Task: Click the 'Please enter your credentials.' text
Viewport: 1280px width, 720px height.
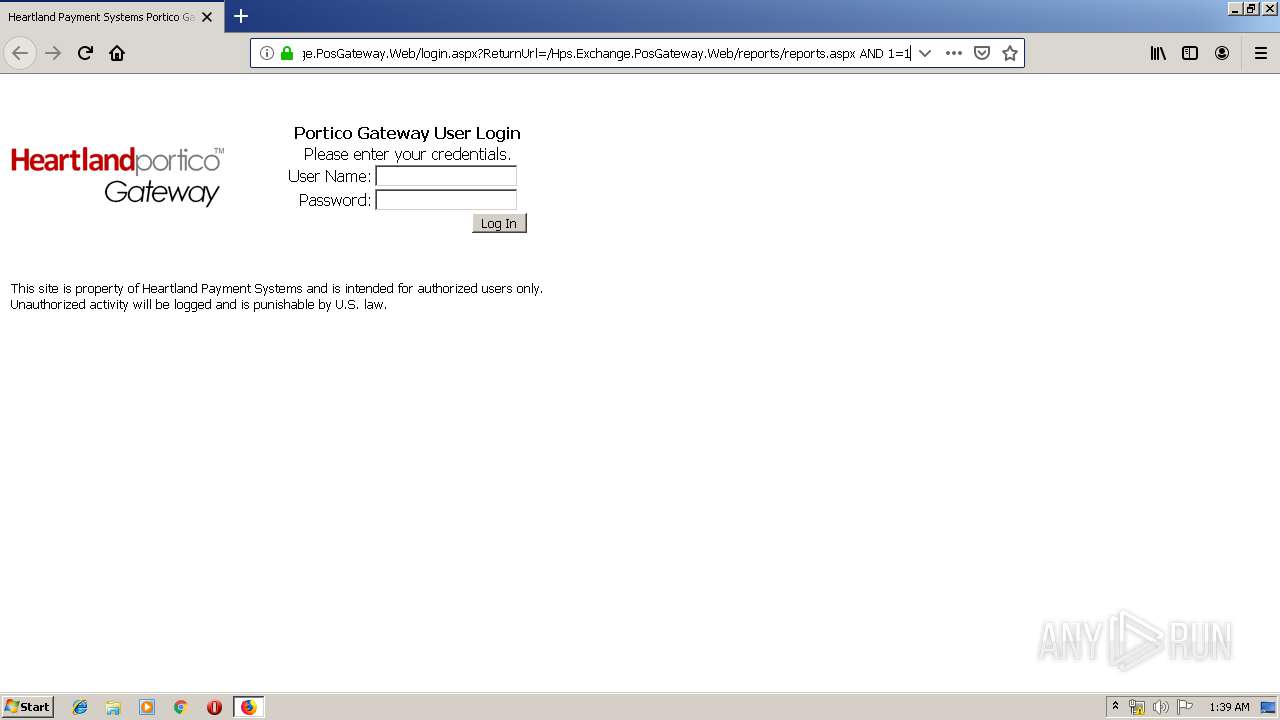Action: pyautogui.click(x=407, y=154)
